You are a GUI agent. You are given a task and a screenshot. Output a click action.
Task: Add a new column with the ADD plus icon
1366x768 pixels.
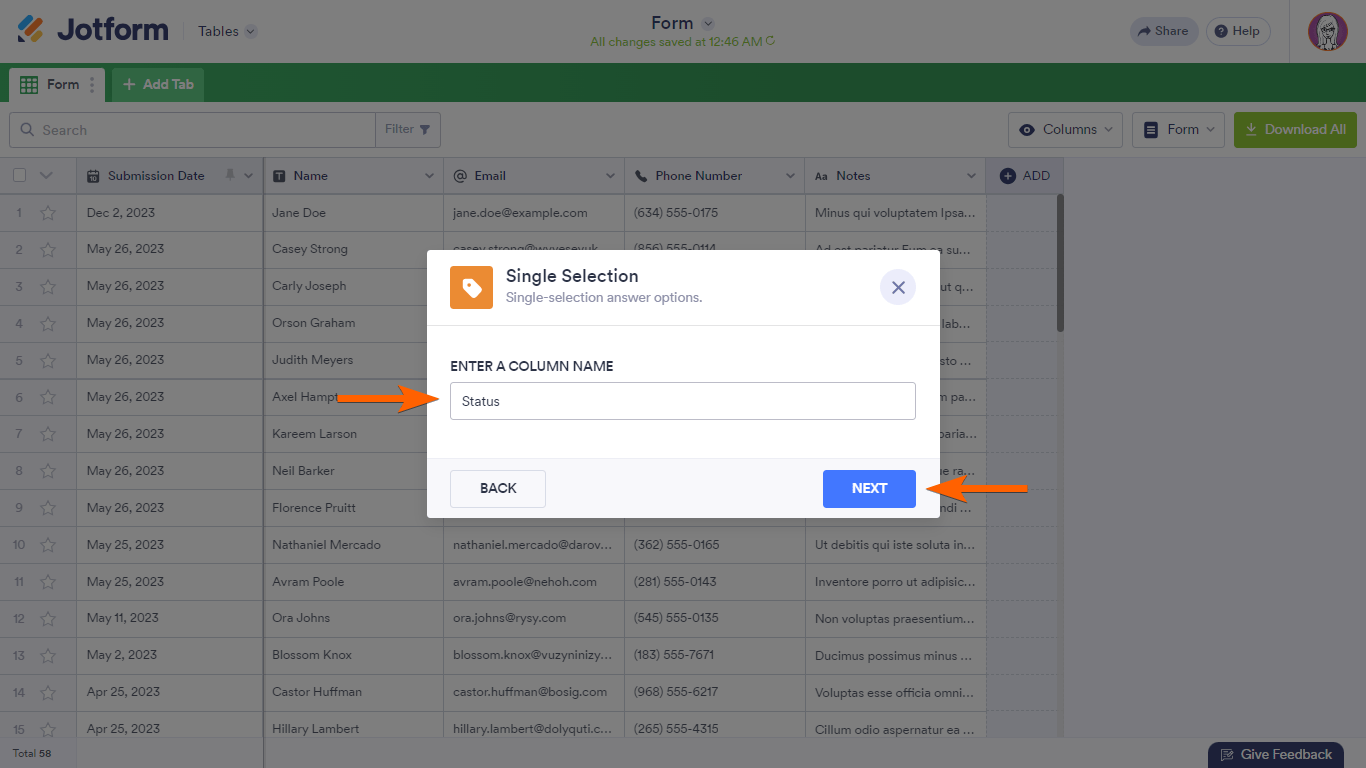click(1007, 175)
